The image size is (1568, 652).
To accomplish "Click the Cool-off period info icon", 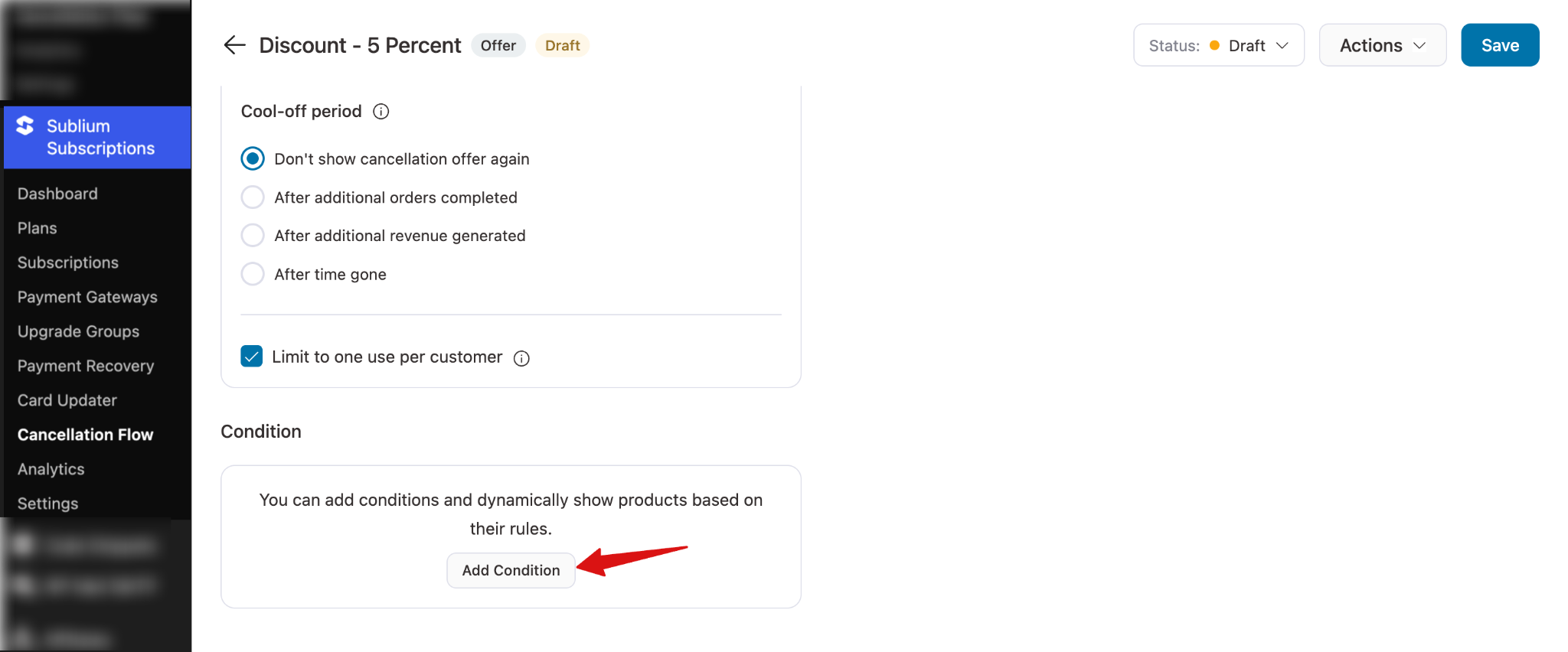I will [381, 112].
